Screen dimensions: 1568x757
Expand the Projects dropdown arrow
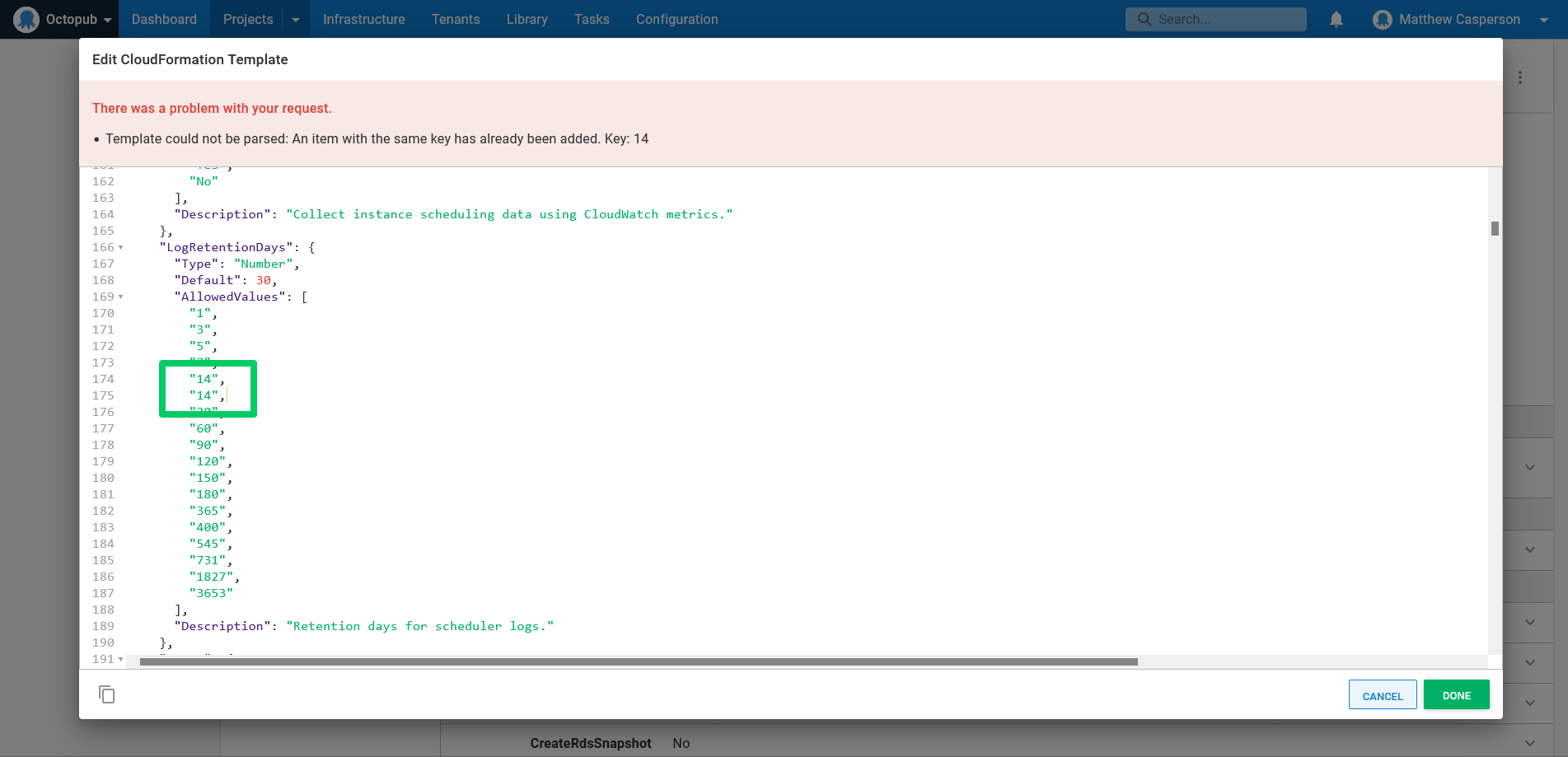click(295, 19)
